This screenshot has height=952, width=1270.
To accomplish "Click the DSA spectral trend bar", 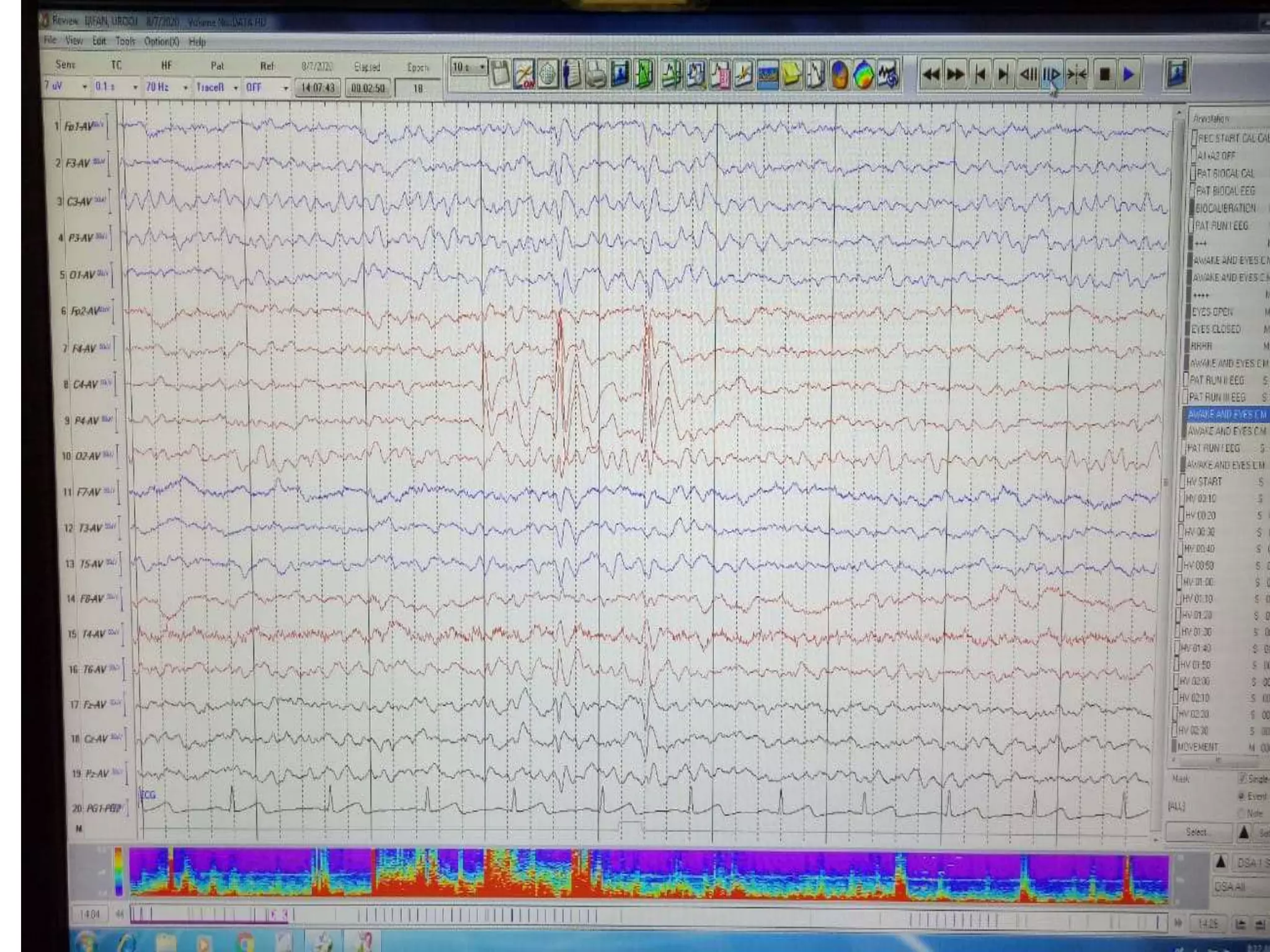I will tap(648, 874).
